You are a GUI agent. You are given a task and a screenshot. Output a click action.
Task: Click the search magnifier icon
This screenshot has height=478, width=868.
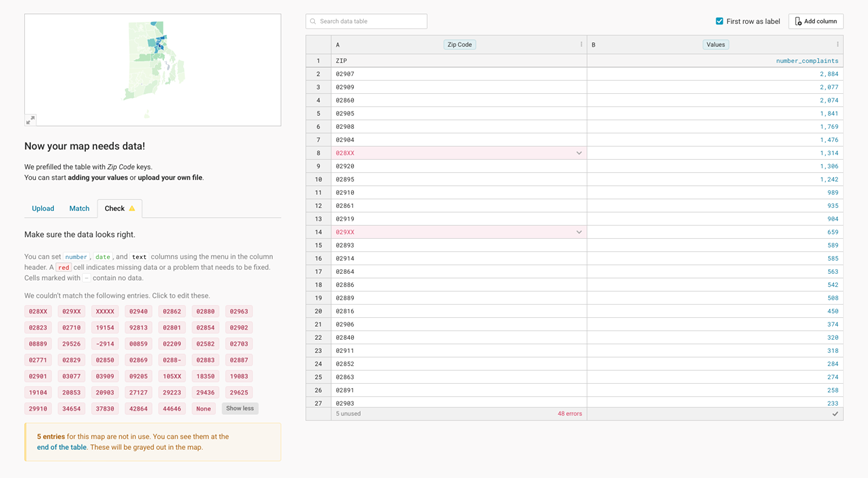(x=313, y=21)
